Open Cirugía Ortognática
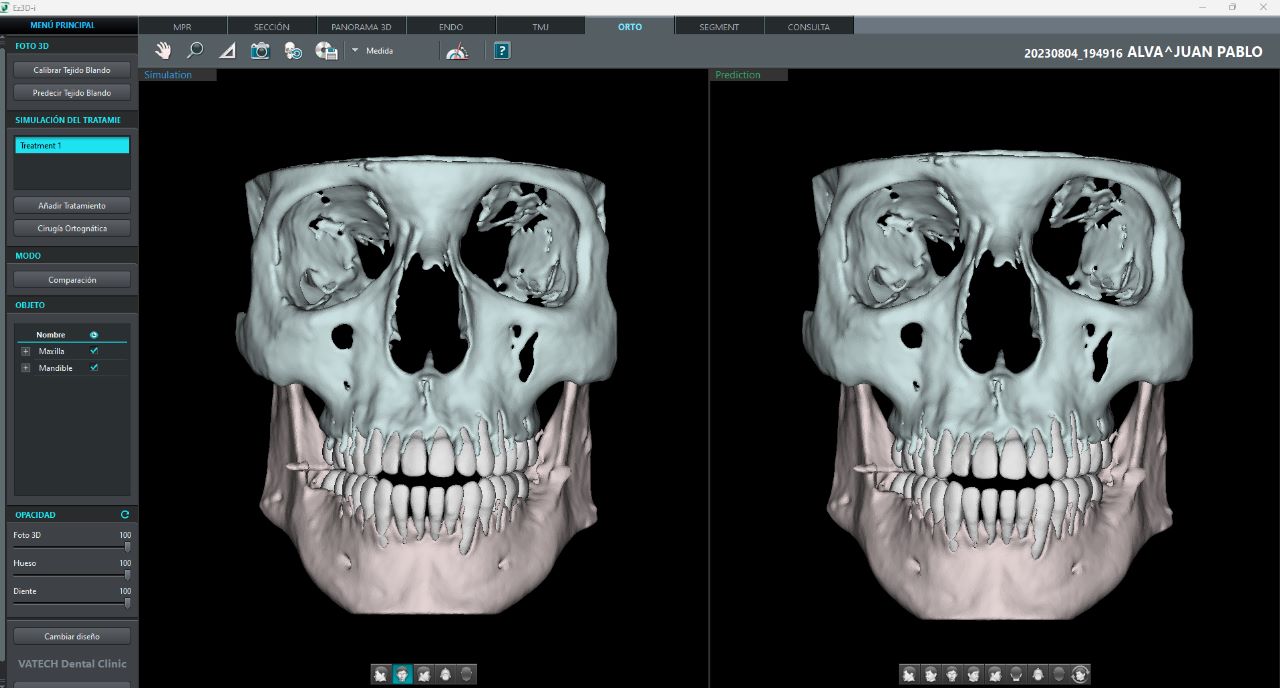This screenshot has height=688, width=1280. (x=72, y=228)
